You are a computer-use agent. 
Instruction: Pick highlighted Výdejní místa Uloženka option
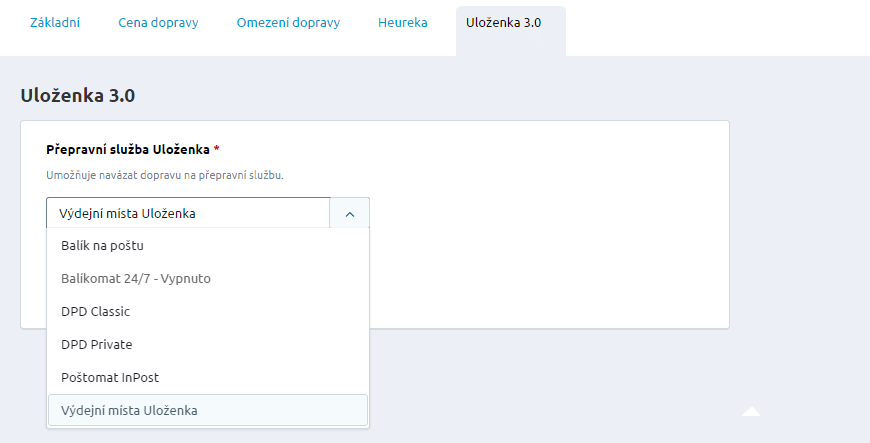208,410
